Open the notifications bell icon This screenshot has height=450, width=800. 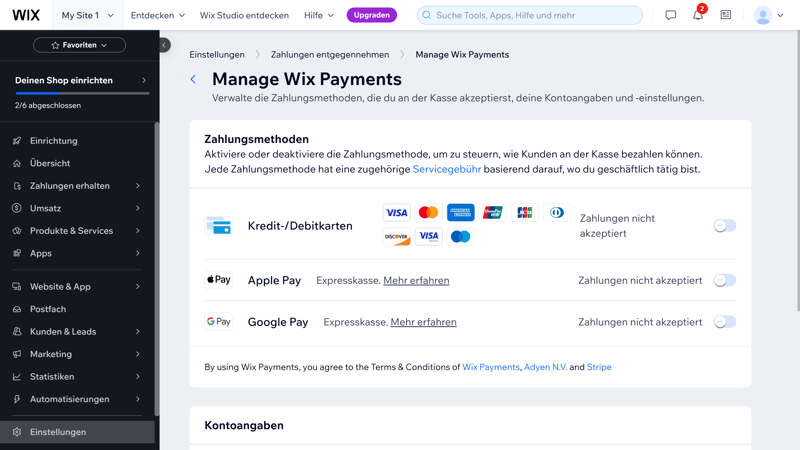point(697,16)
